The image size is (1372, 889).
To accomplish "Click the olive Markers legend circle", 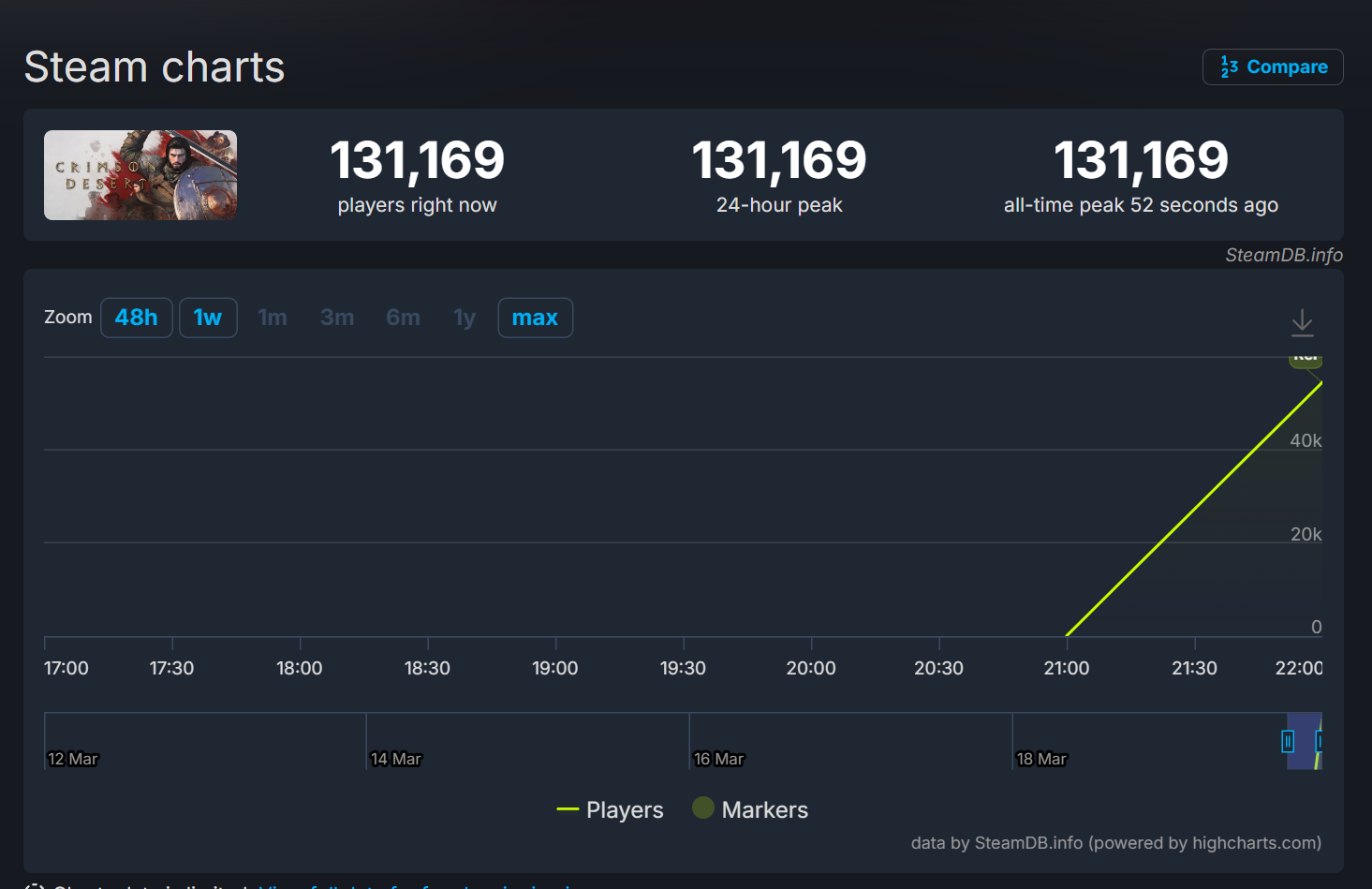I will (x=703, y=808).
